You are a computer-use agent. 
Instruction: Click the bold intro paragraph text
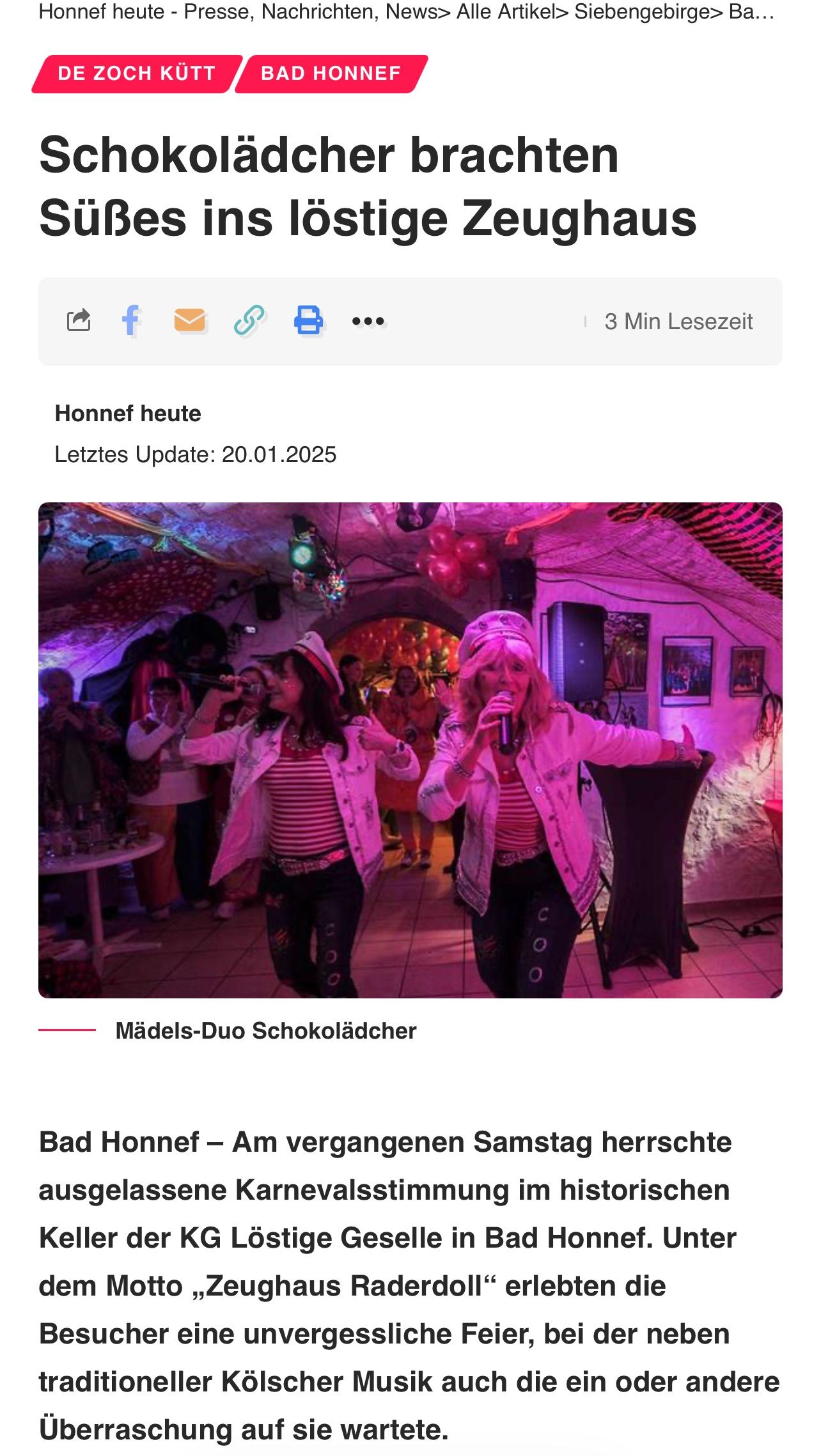pos(409,1285)
